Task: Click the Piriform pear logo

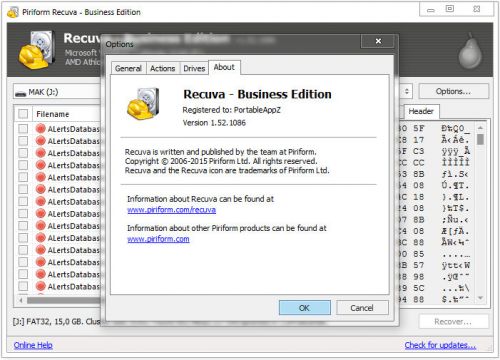Action: pyautogui.click(x=470, y=51)
